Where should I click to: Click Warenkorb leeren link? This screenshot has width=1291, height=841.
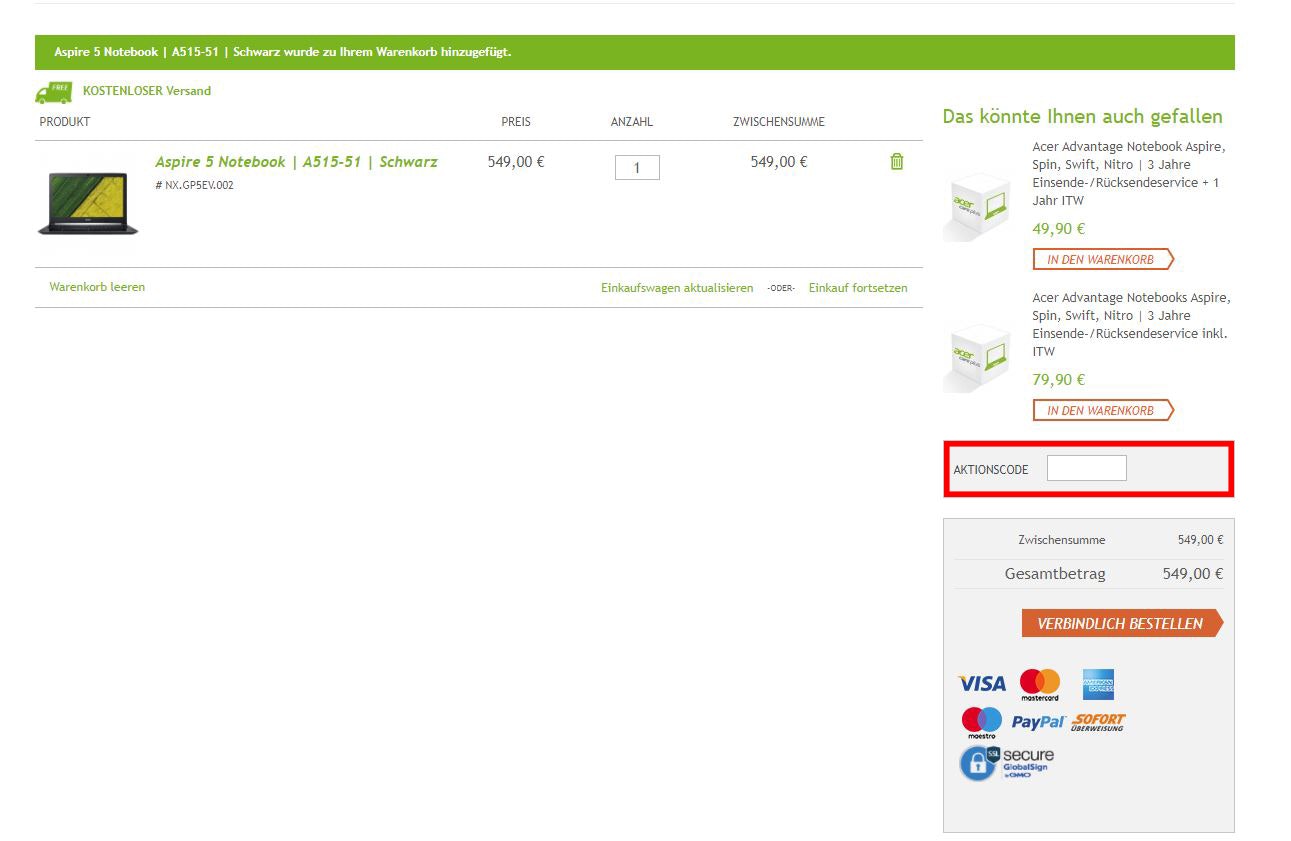click(97, 287)
